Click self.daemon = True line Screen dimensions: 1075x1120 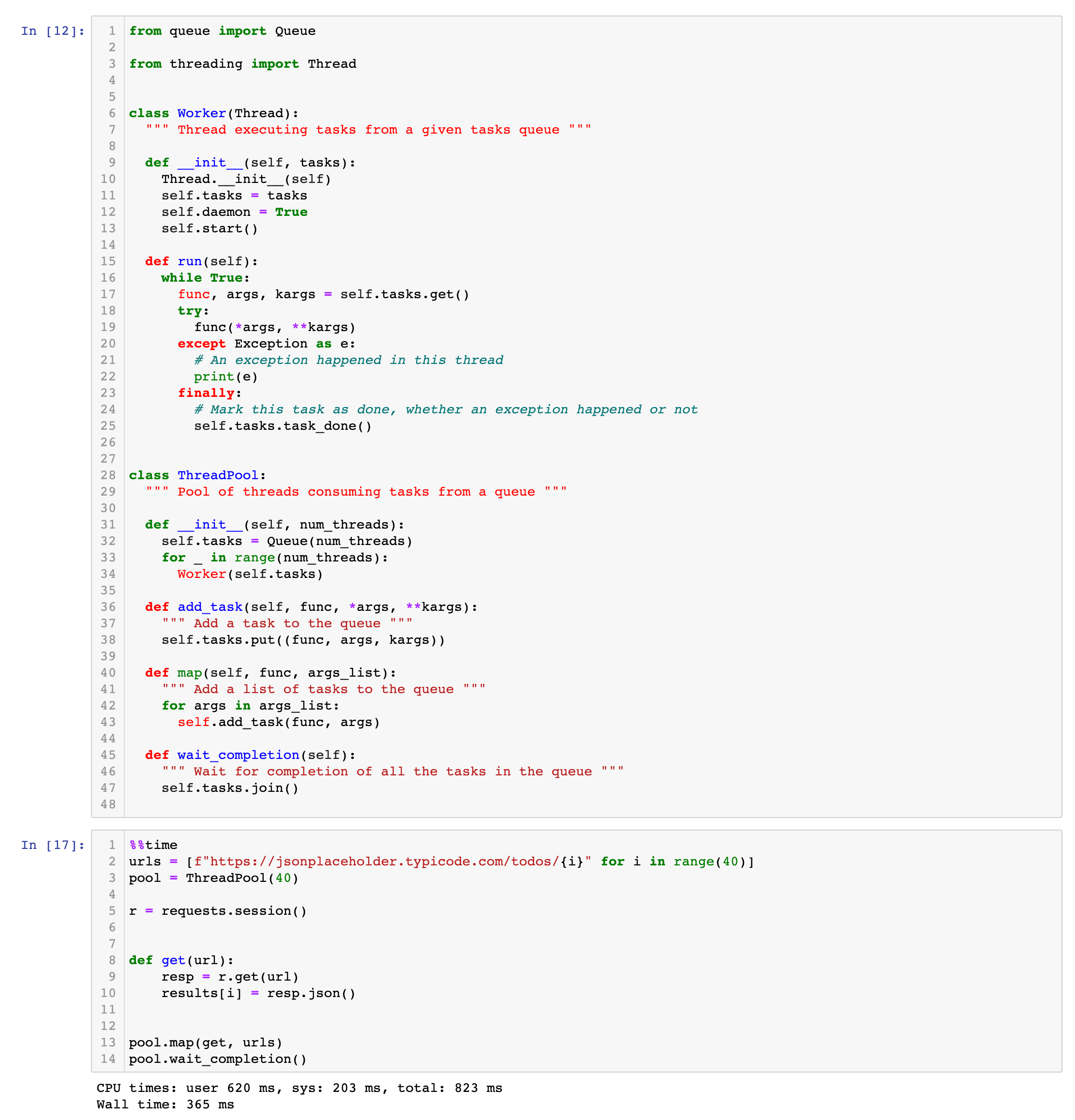(234, 212)
